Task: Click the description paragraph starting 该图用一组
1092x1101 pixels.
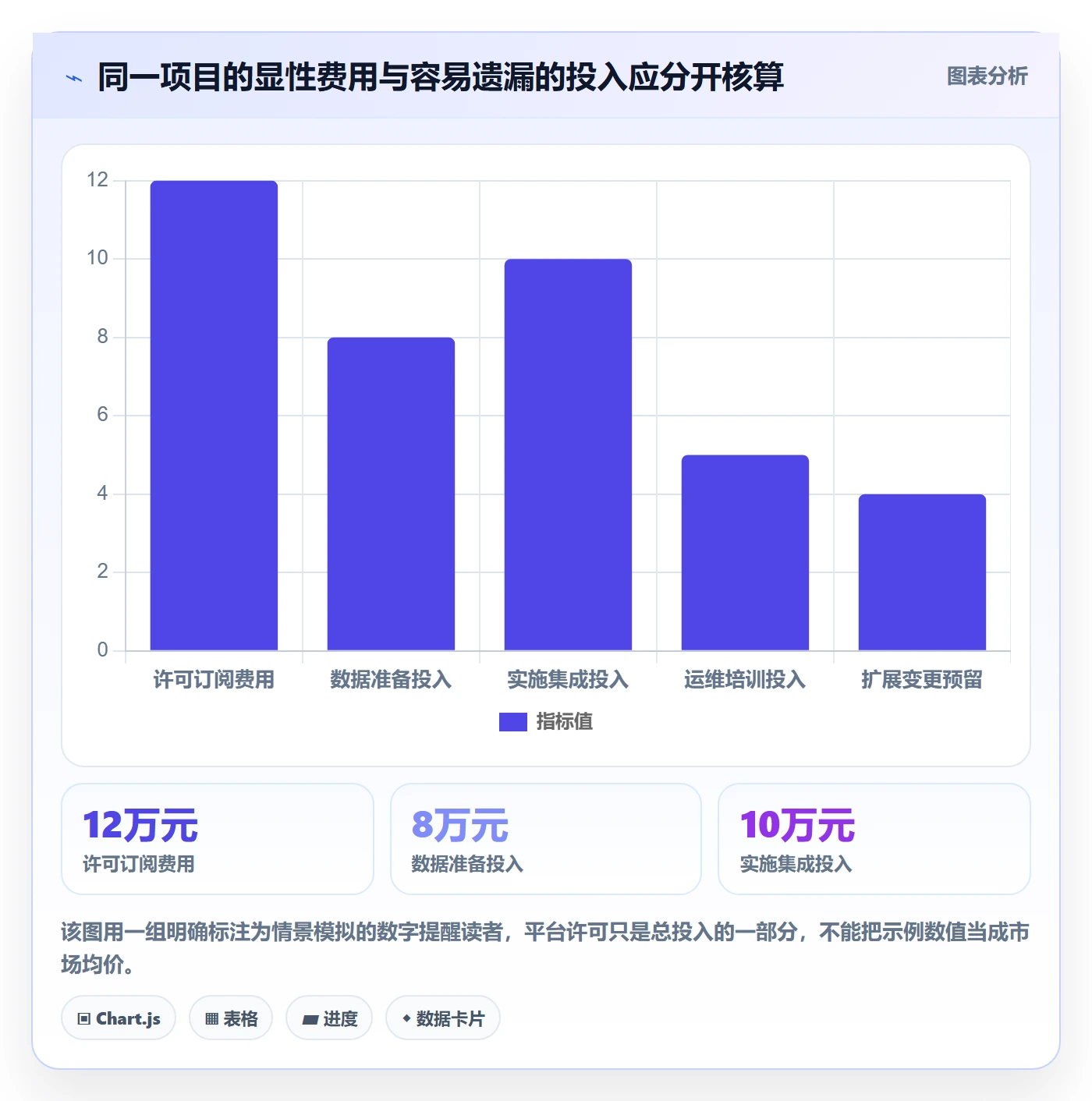Action: click(545, 948)
